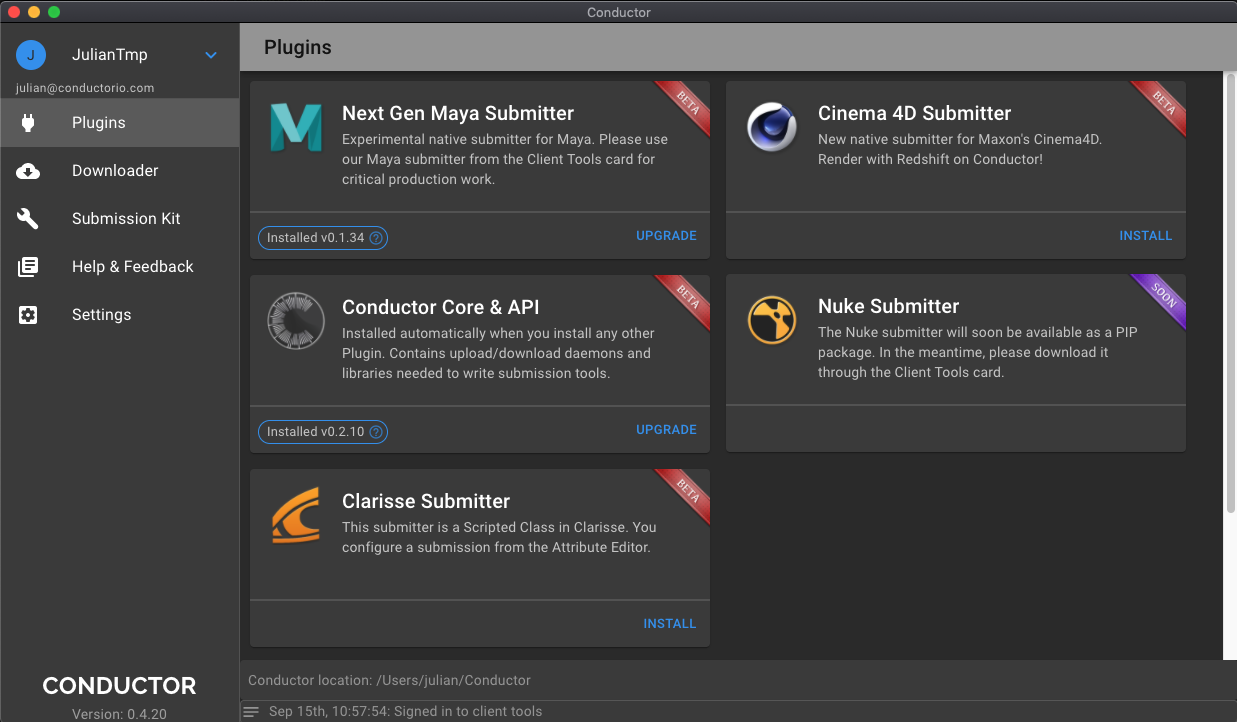This screenshot has width=1237, height=722.
Task: Click help icon in Installed v0.2.10 chip
Action: coord(376,432)
